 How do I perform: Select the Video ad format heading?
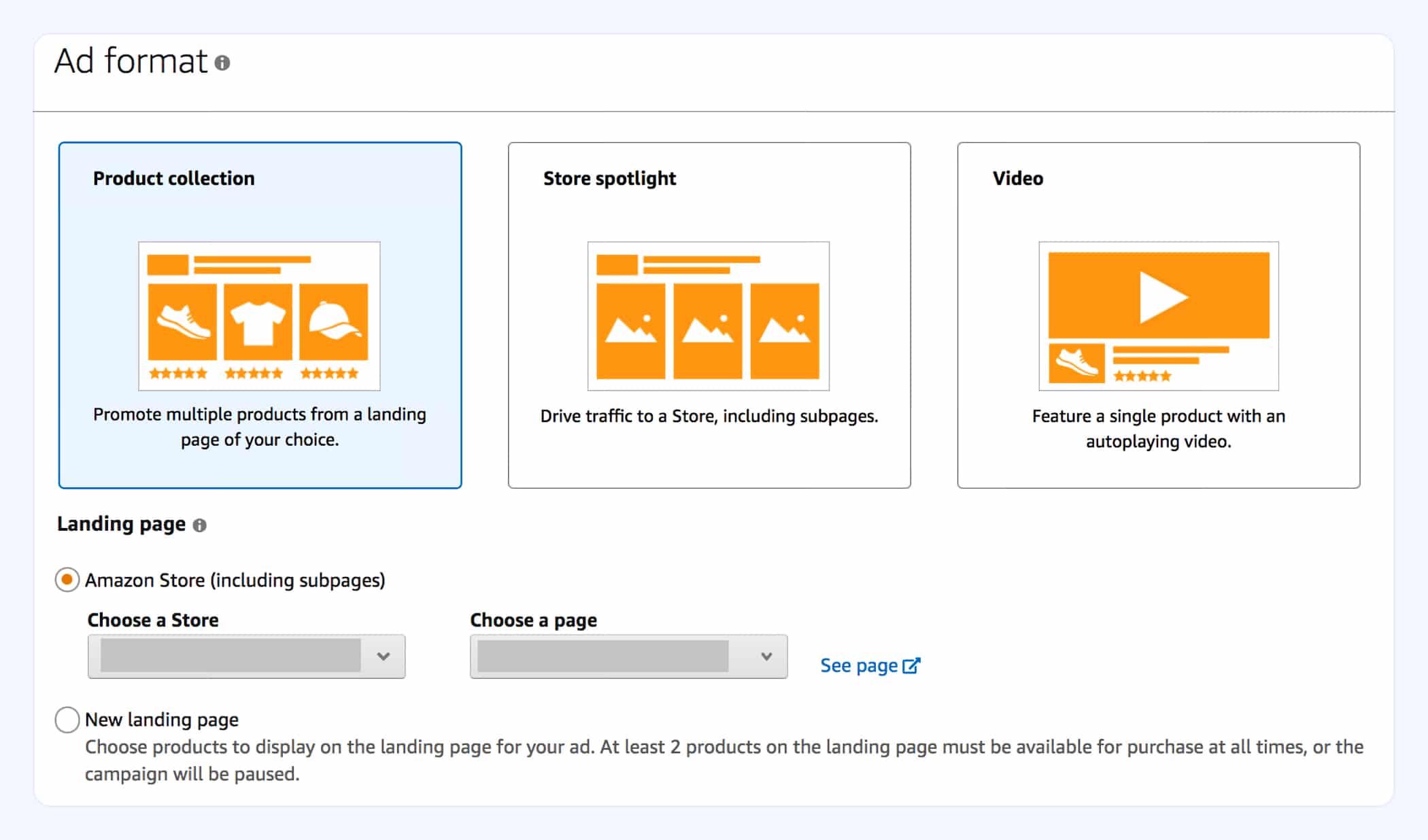1018,178
